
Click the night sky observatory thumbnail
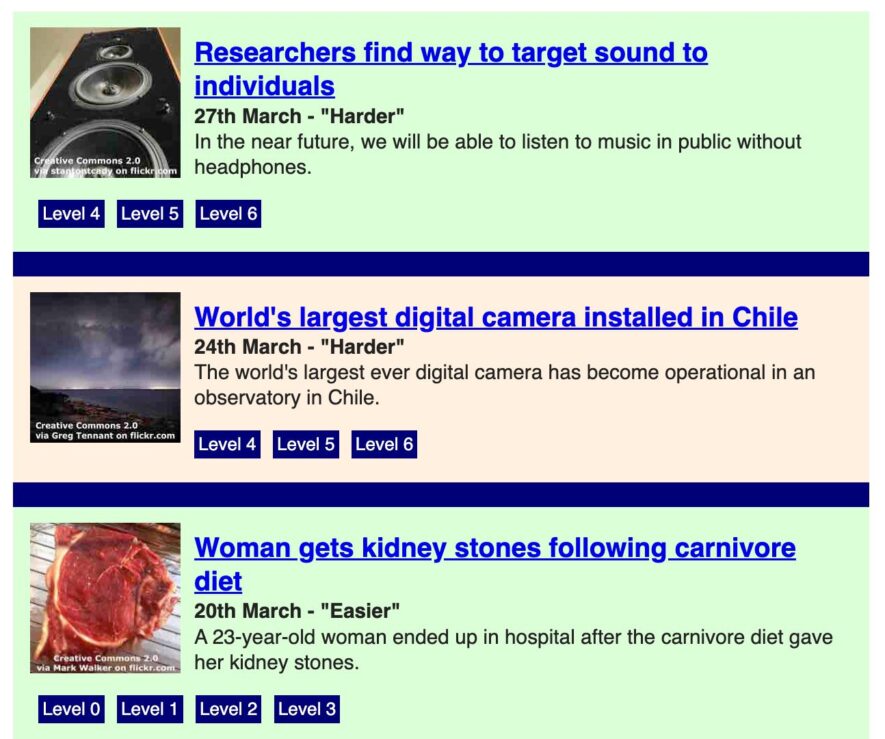coord(105,367)
